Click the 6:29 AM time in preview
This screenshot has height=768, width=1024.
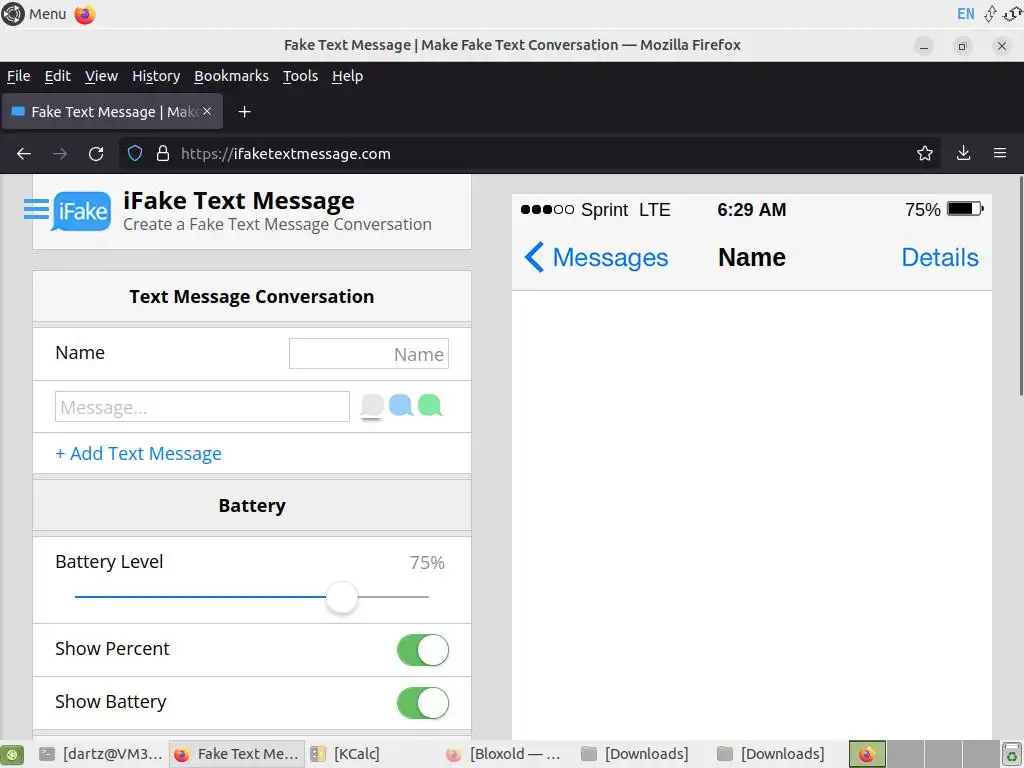(x=752, y=210)
